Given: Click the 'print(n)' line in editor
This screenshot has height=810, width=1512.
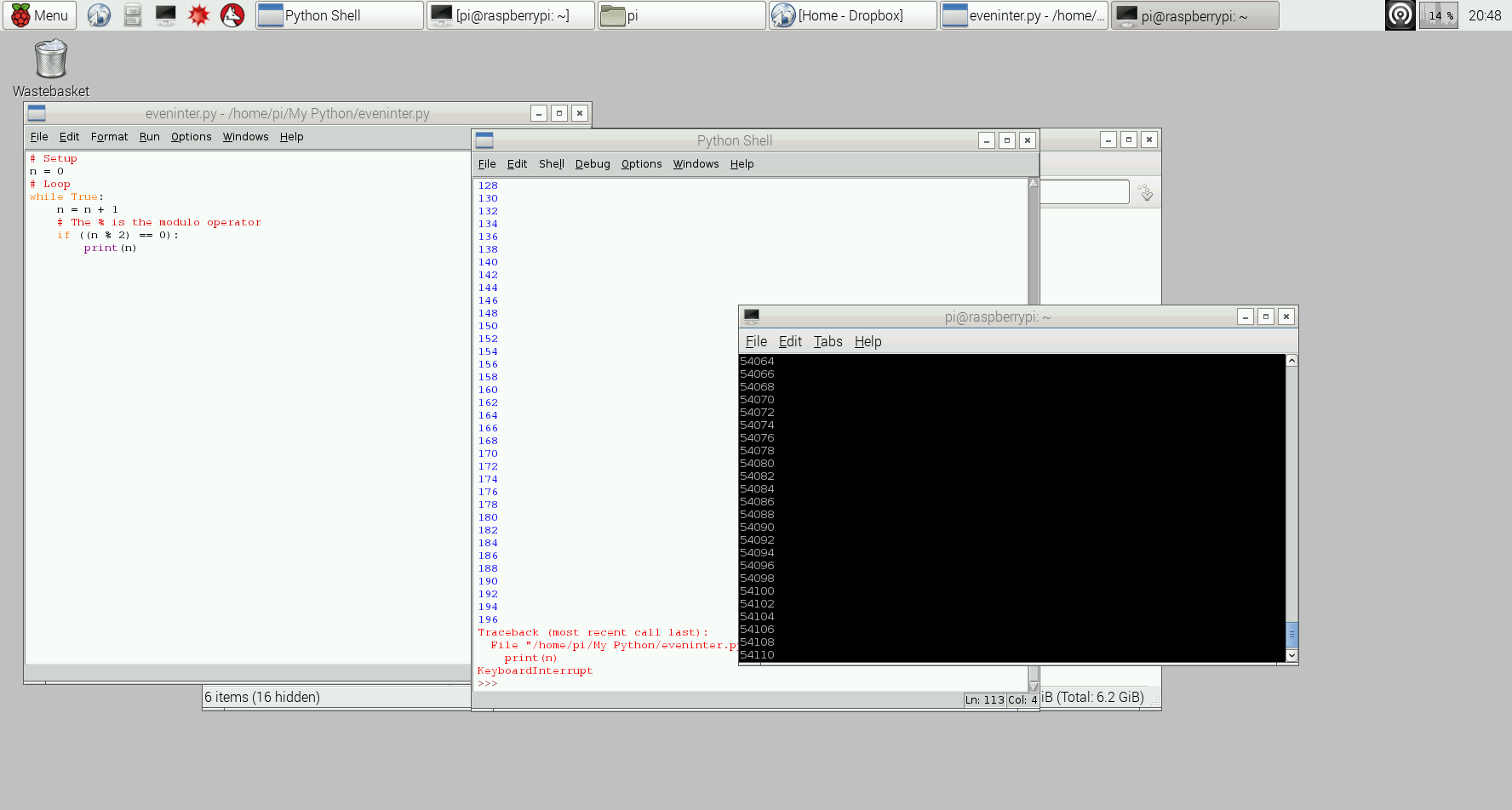Looking at the screenshot, I should [x=110, y=248].
